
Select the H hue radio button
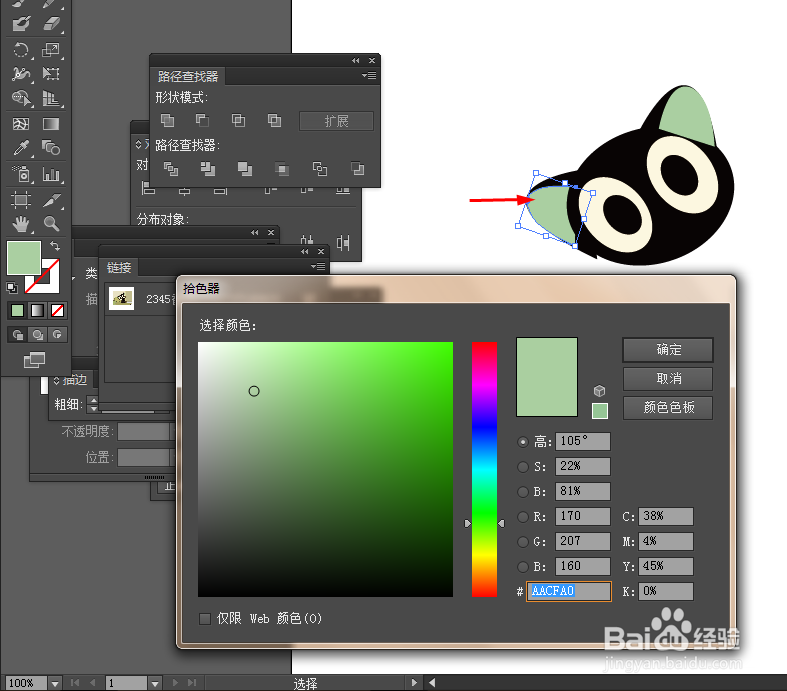coord(523,442)
